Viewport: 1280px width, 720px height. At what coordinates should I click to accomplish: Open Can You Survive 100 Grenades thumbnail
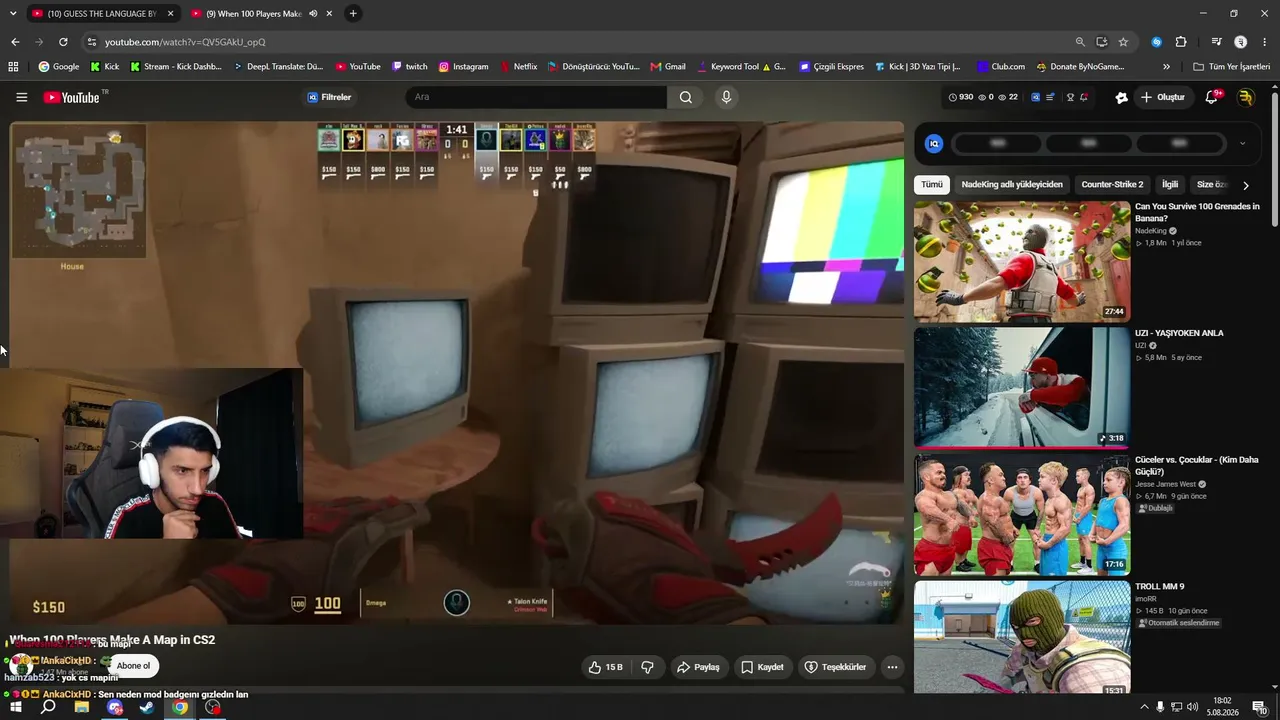point(1022,261)
